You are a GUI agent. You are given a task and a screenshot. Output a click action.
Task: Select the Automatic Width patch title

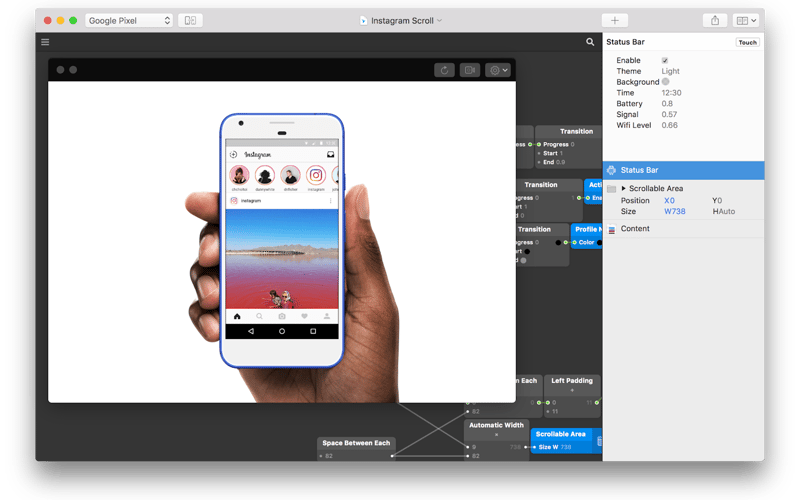pyautogui.click(x=496, y=425)
